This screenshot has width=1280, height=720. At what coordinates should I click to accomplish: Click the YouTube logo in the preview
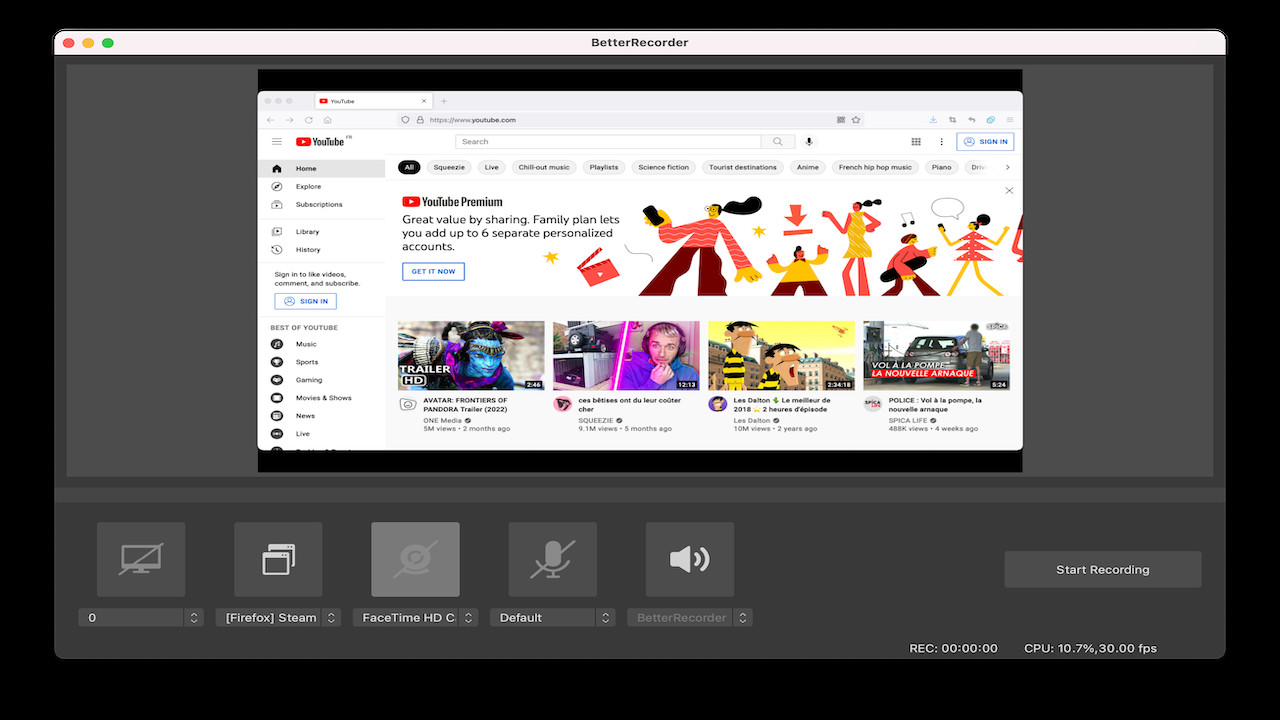(x=320, y=141)
